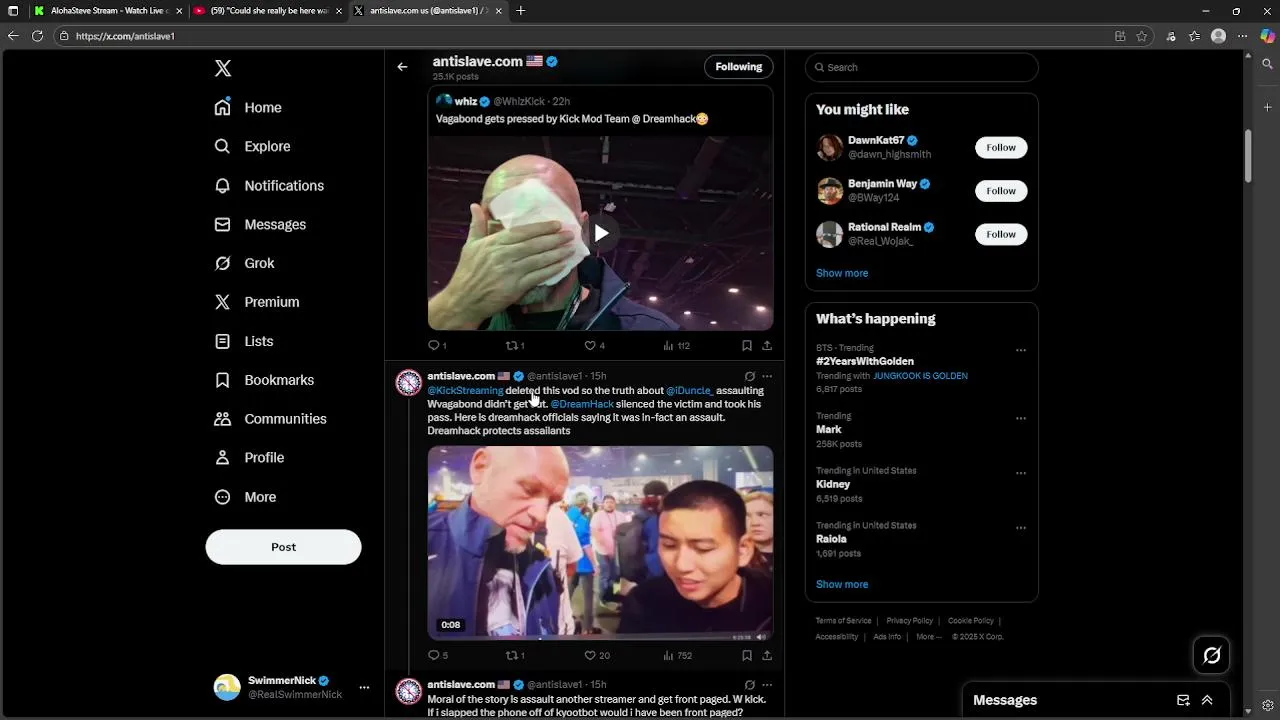Viewport: 1280px width, 720px height.
Task: Share the post with 112 views
Action: (x=767, y=346)
